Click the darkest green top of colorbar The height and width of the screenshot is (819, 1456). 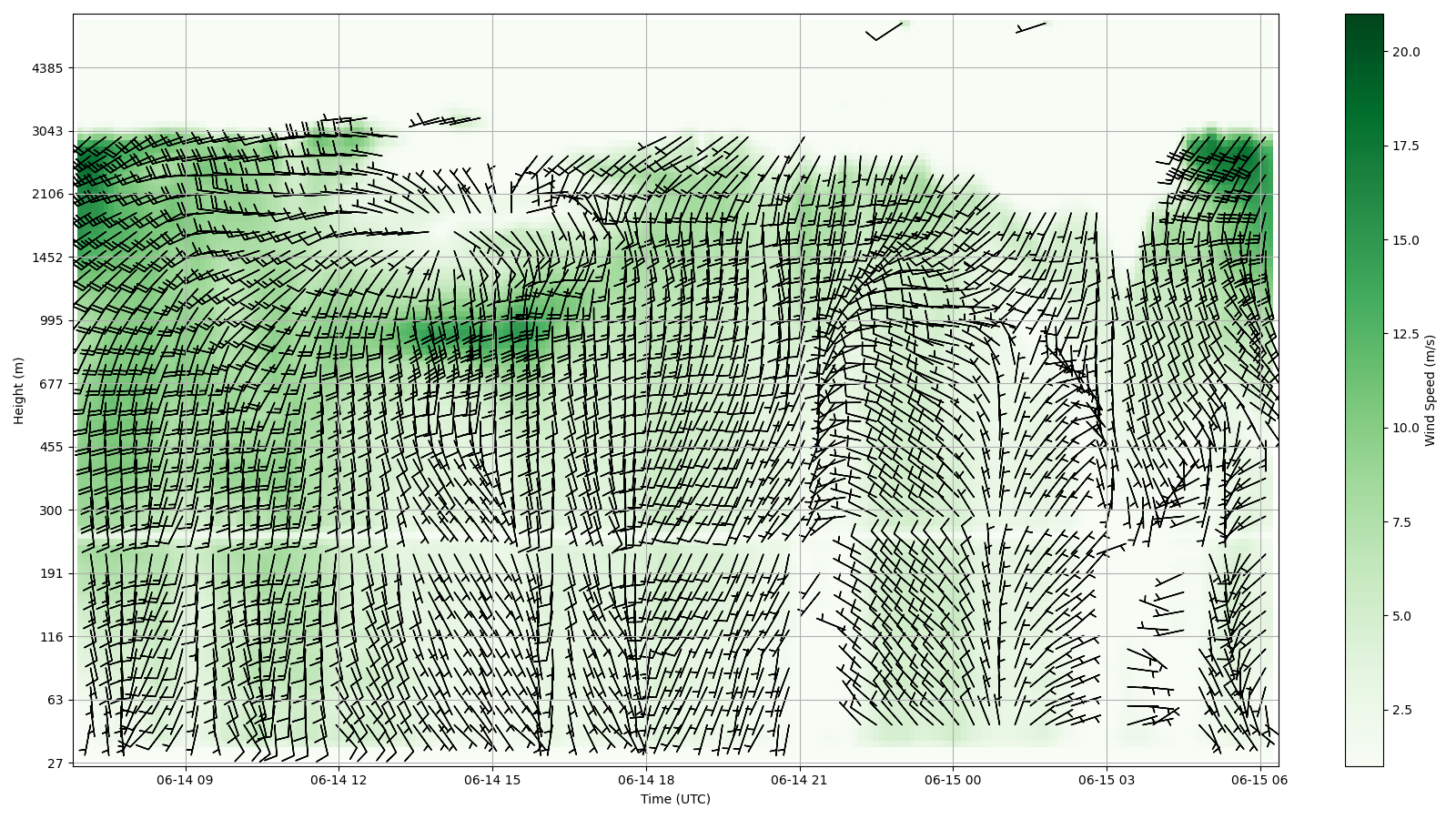(1363, 18)
